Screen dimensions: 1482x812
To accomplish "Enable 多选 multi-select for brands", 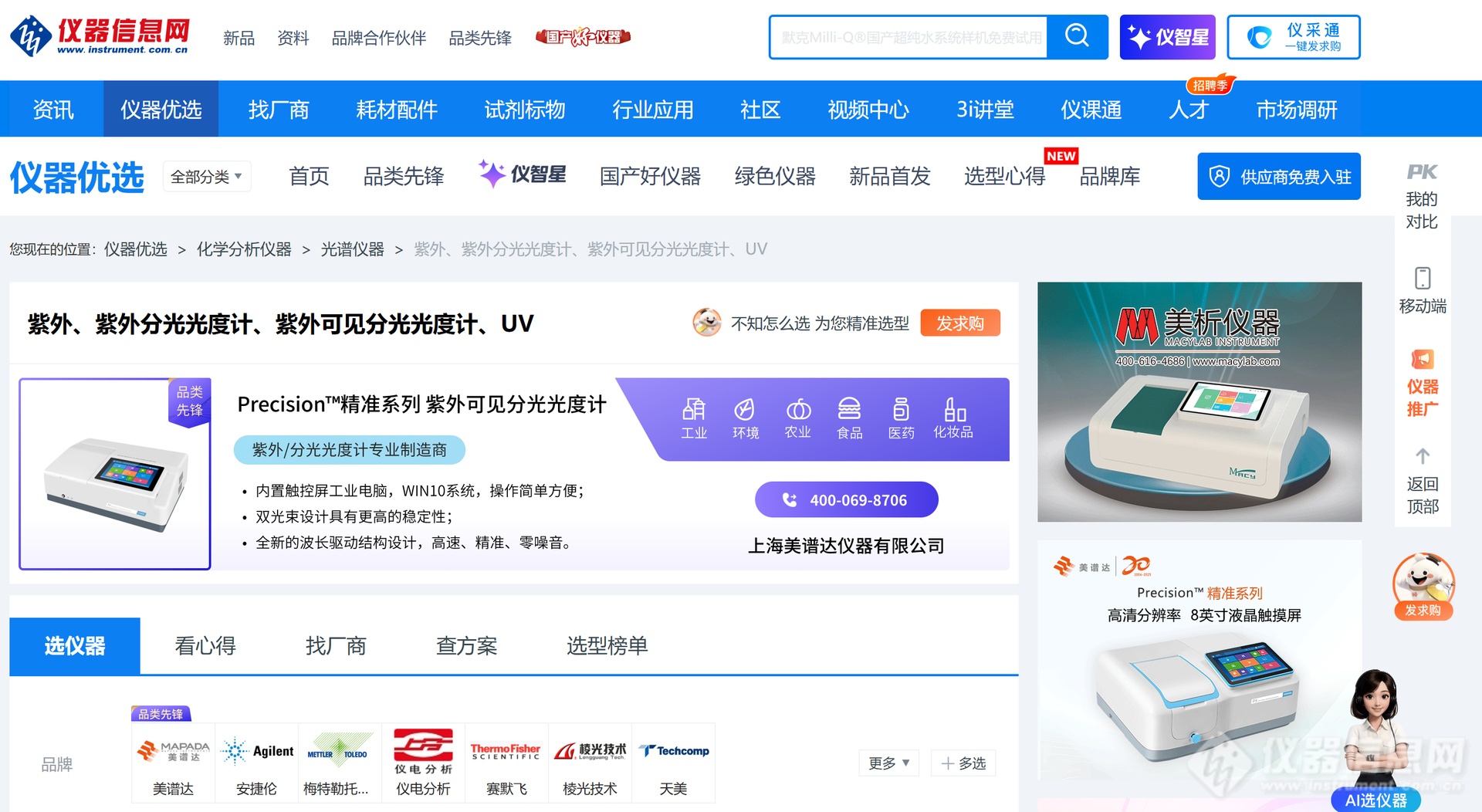I will click(x=963, y=763).
